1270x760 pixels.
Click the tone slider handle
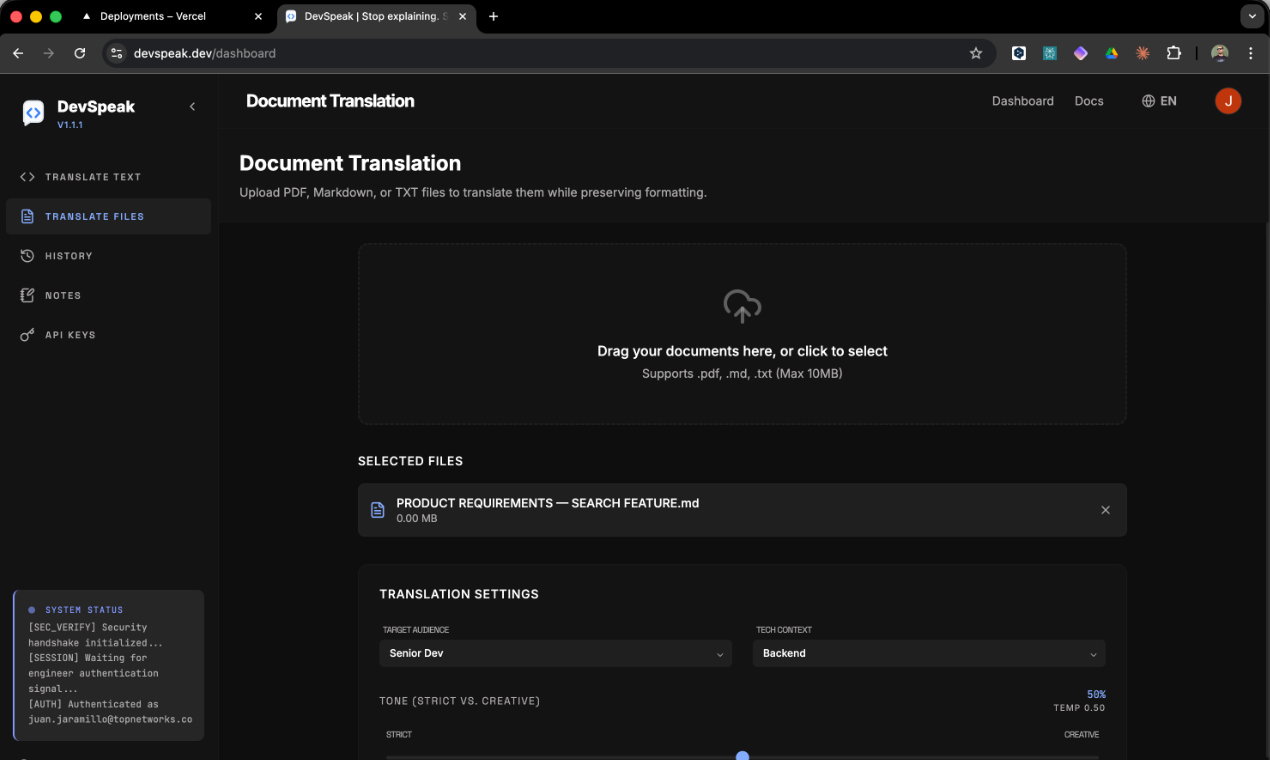coord(742,756)
